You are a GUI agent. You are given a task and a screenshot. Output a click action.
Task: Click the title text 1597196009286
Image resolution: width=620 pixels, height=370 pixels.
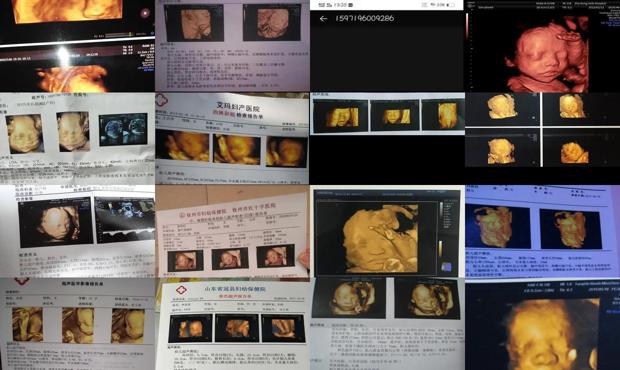[364, 18]
